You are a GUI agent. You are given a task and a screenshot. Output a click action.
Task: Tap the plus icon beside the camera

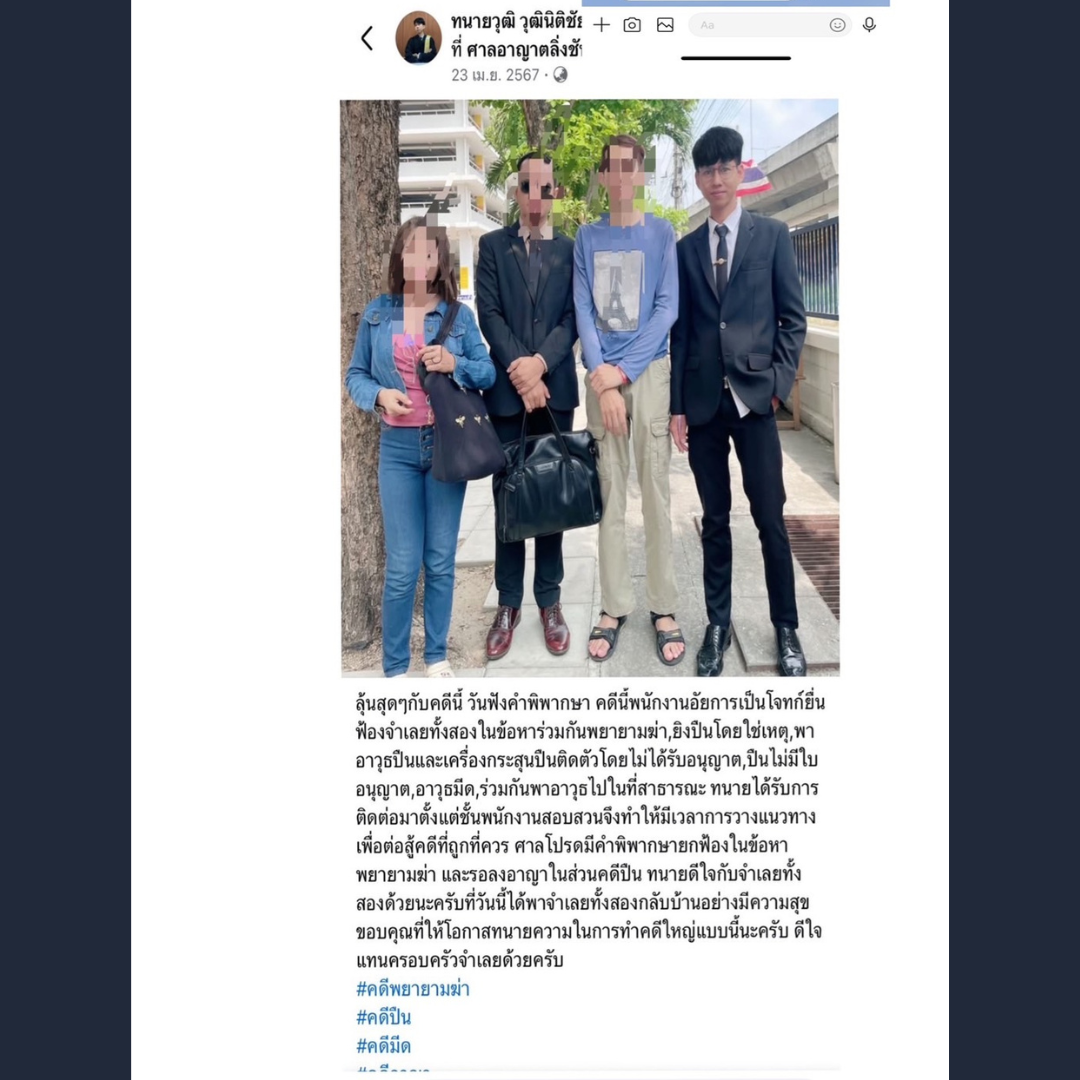click(x=601, y=25)
